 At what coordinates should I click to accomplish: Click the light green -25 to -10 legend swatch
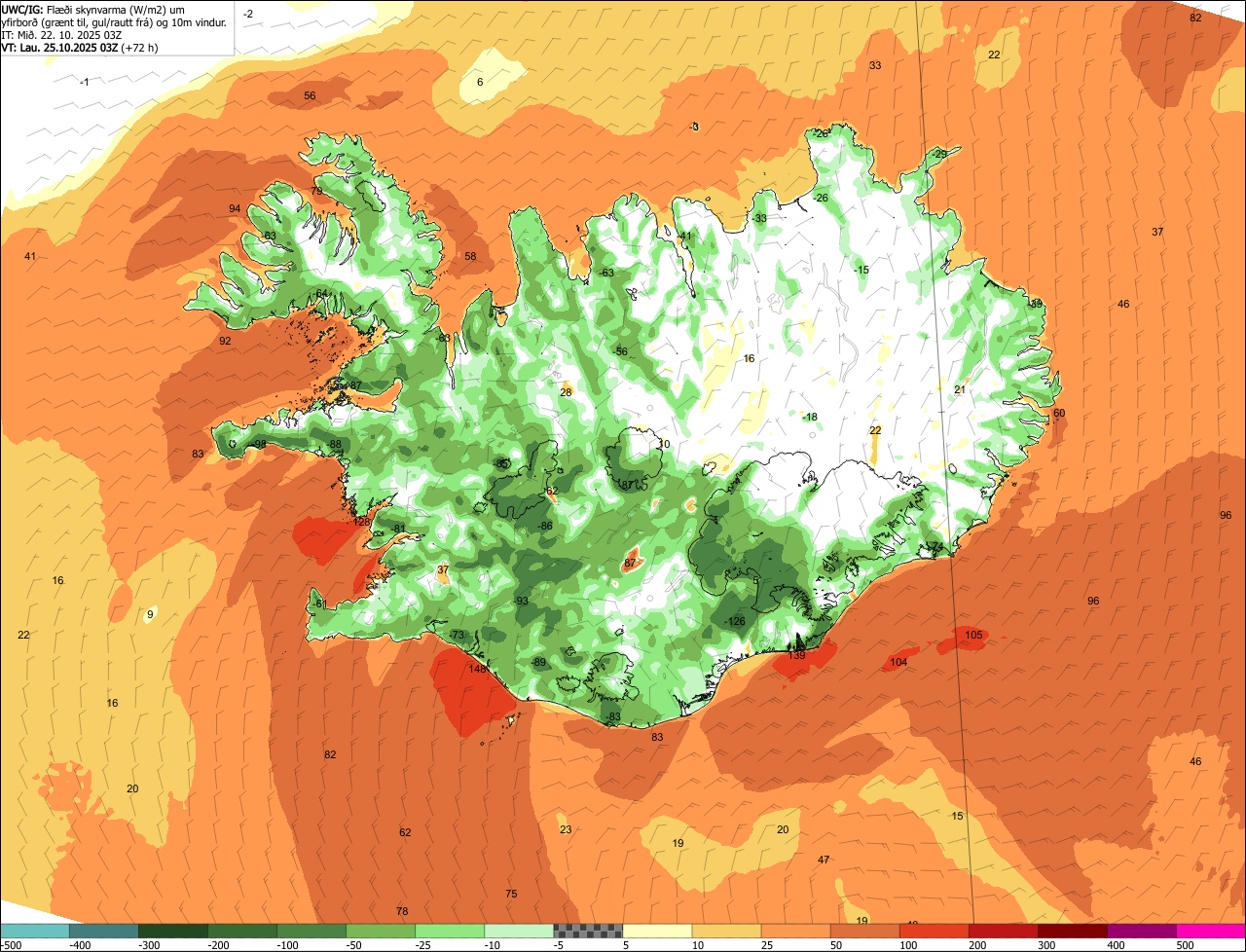pyautogui.click(x=449, y=931)
